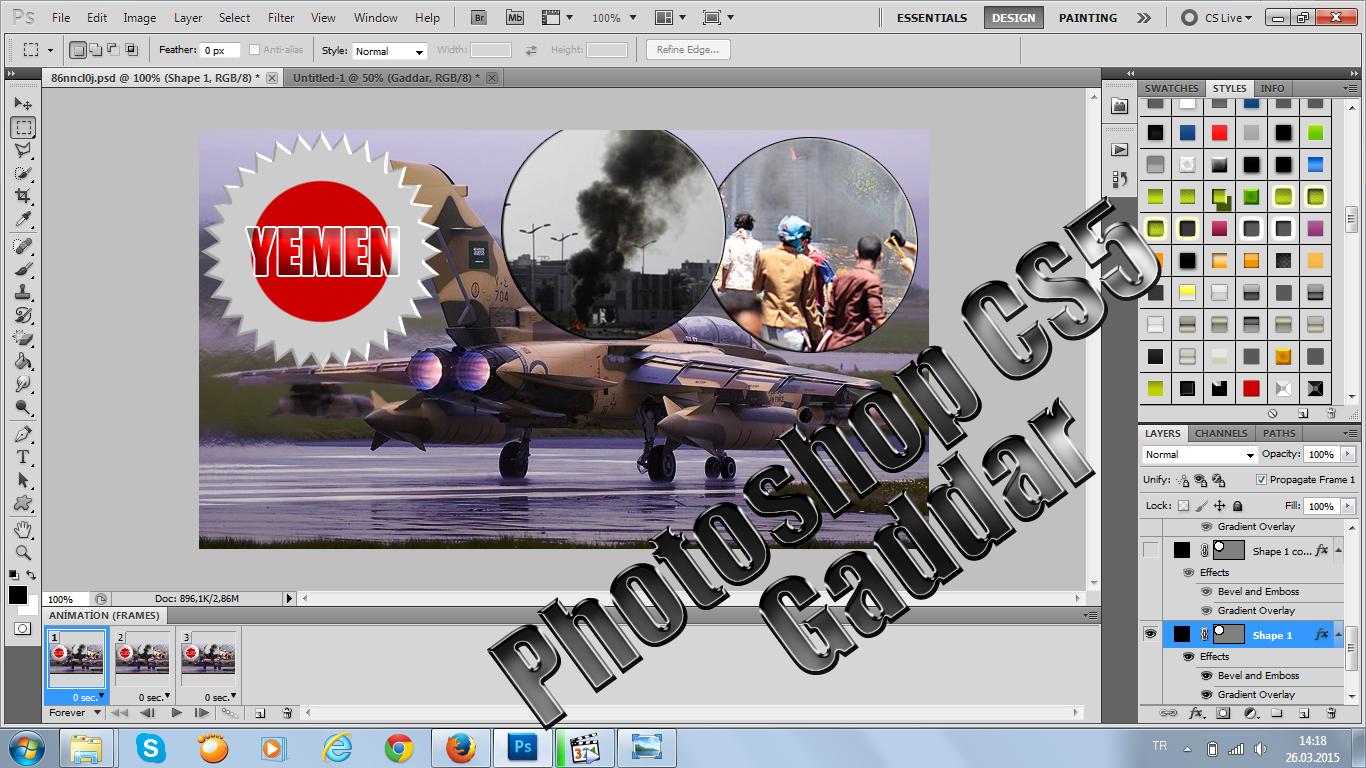Switch to the Untitled-1 document tab
This screenshot has width=1366, height=768.
click(386, 77)
